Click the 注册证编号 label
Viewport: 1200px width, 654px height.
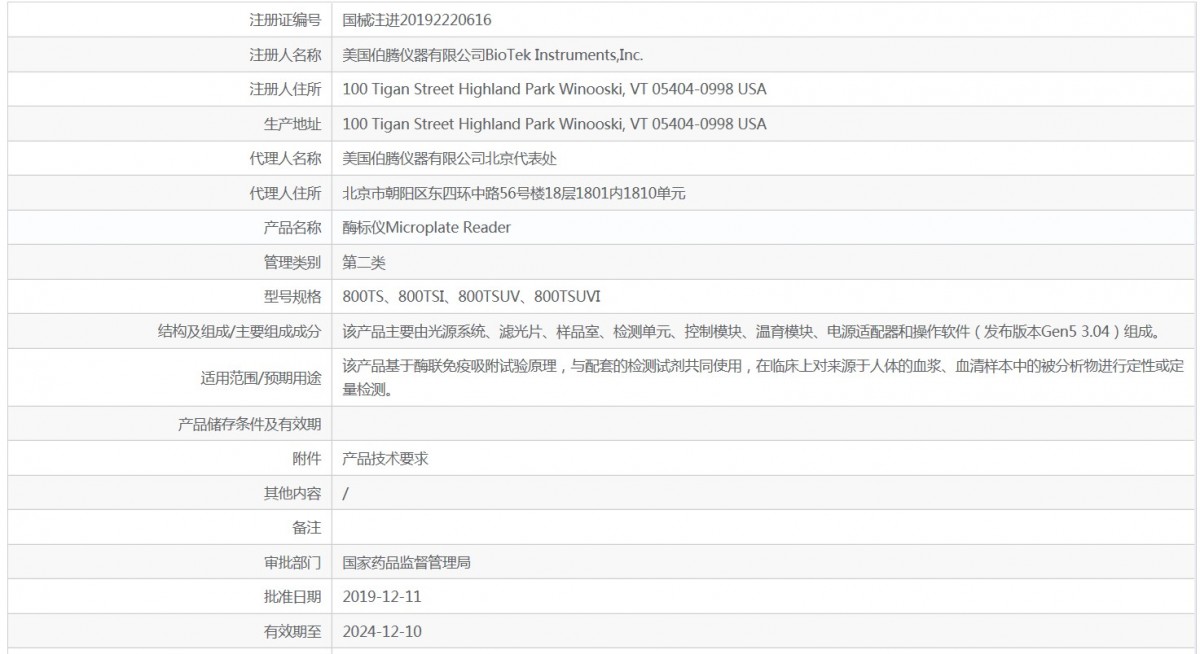tap(285, 19)
